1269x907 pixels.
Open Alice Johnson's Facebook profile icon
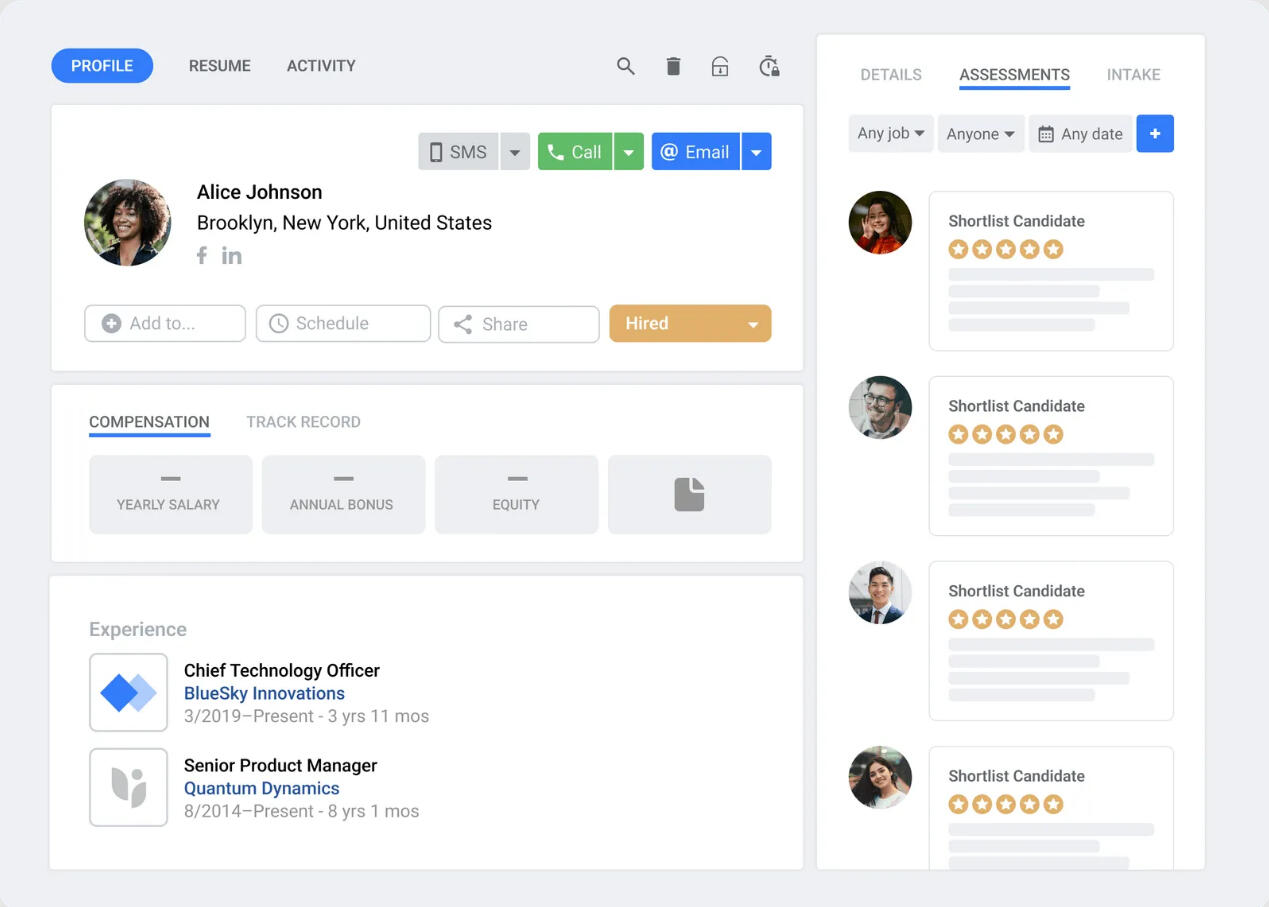point(202,256)
